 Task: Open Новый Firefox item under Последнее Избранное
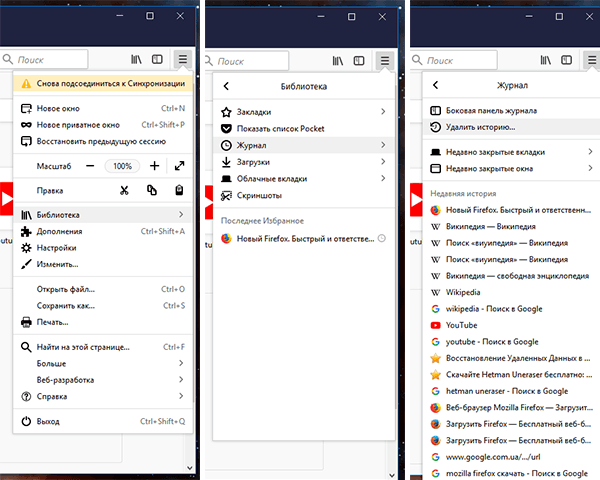coord(304,238)
